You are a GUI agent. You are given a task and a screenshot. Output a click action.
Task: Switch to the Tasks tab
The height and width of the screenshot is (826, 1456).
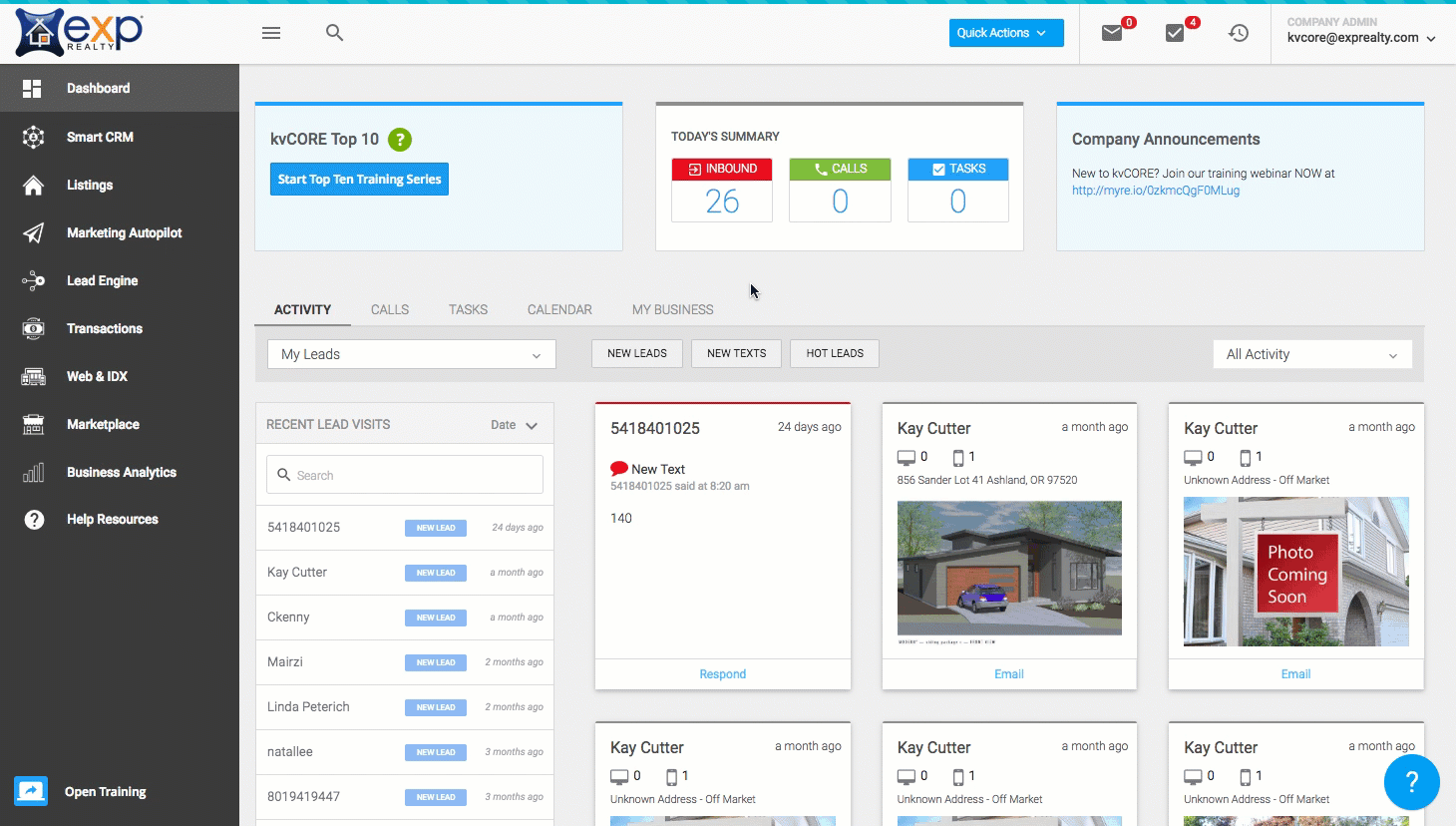click(x=468, y=310)
